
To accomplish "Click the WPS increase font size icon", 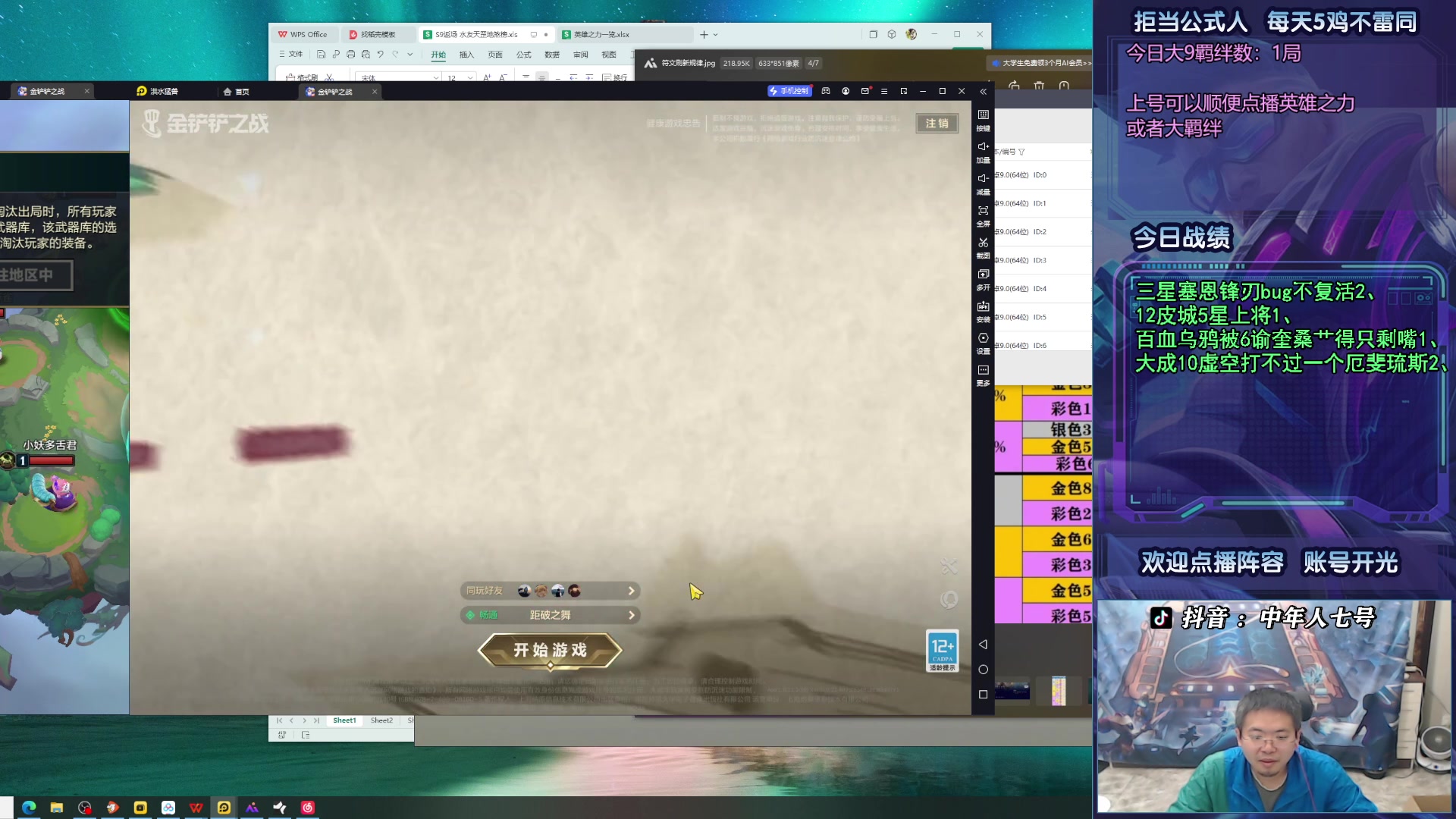I will pos(487,77).
